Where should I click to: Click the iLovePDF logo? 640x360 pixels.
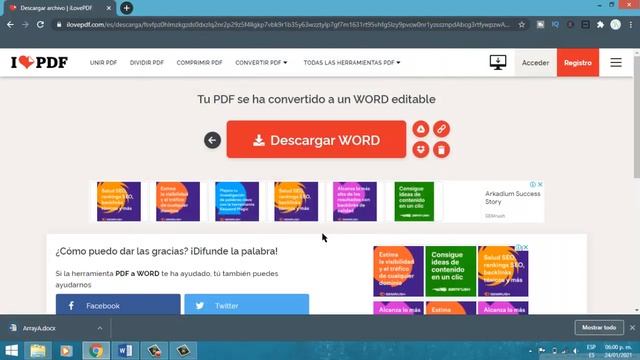[x=39, y=62]
